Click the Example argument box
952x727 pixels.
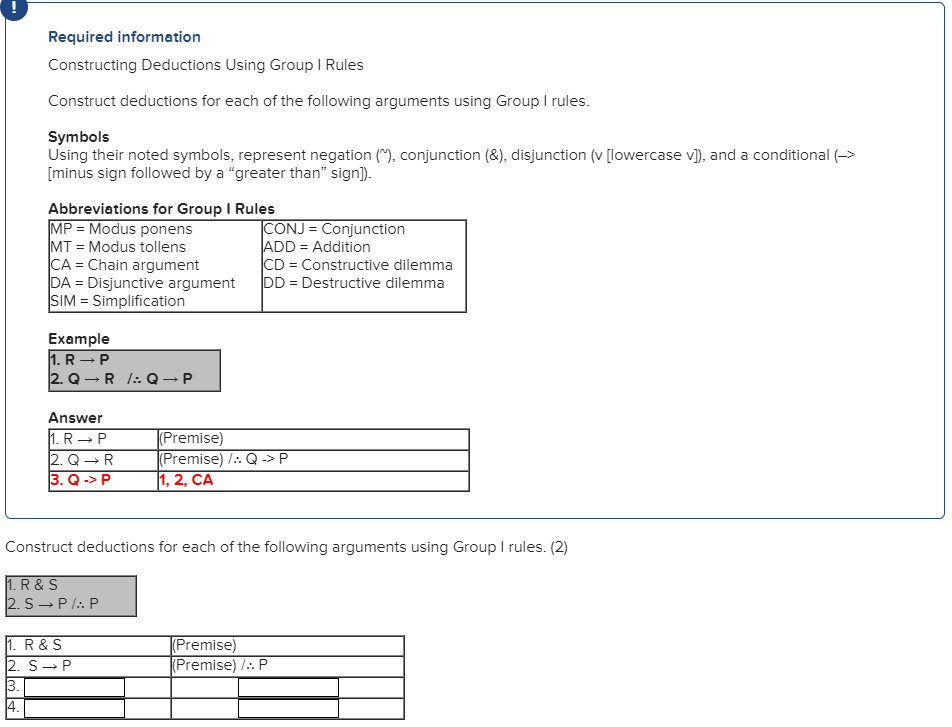click(x=134, y=370)
